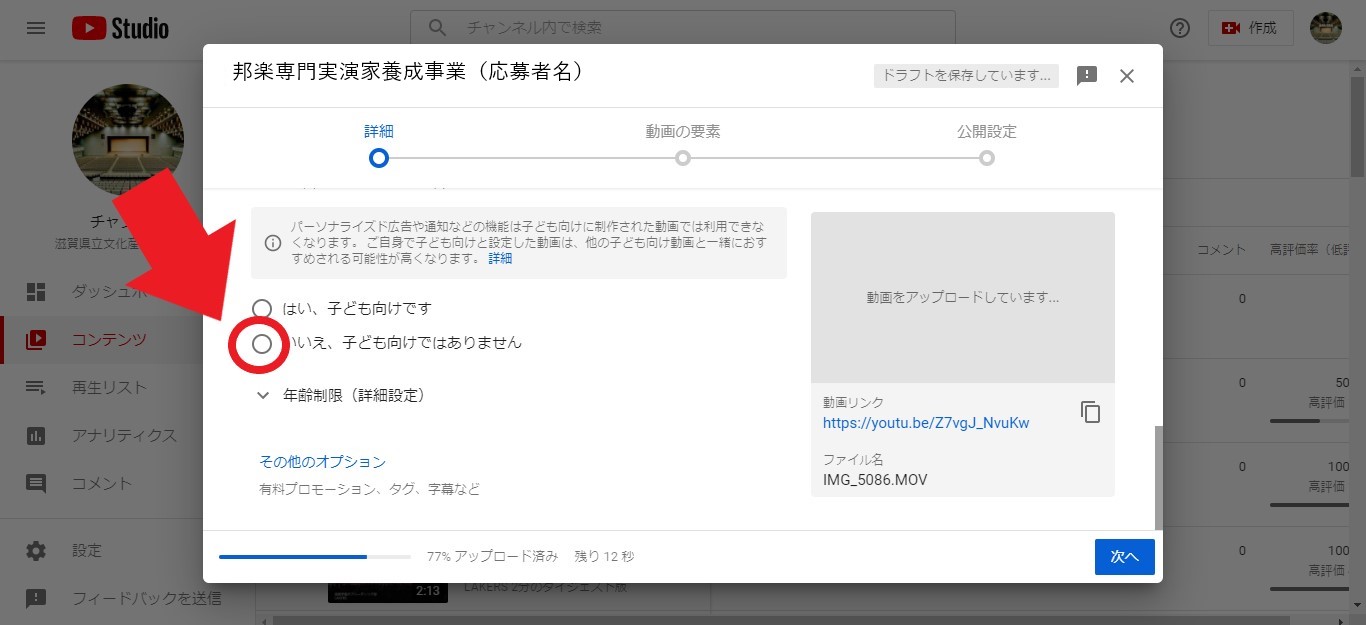The image size is (1366, 625).
Task: Click the video upload preview thumbnail
Action: (x=963, y=297)
